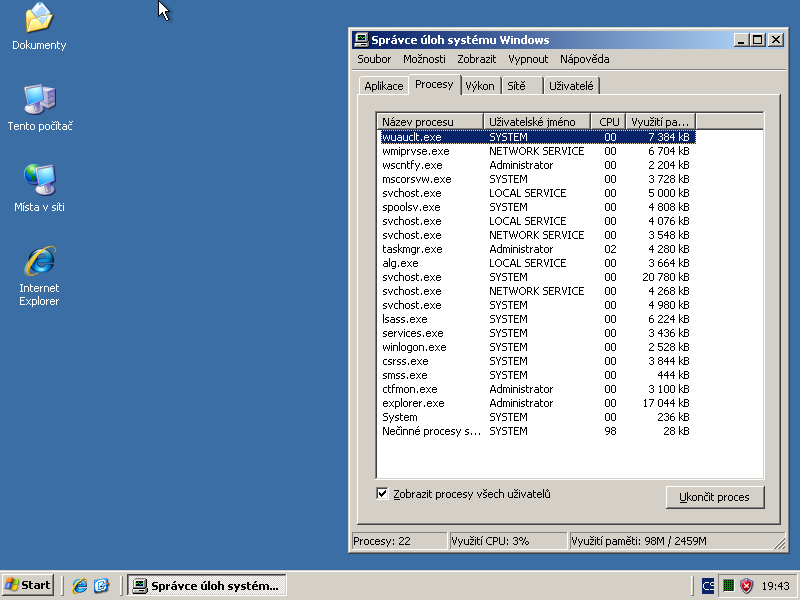The height and width of the screenshot is (600, 800).
Task: Open the Soubor menu
Action: point(374,59)
